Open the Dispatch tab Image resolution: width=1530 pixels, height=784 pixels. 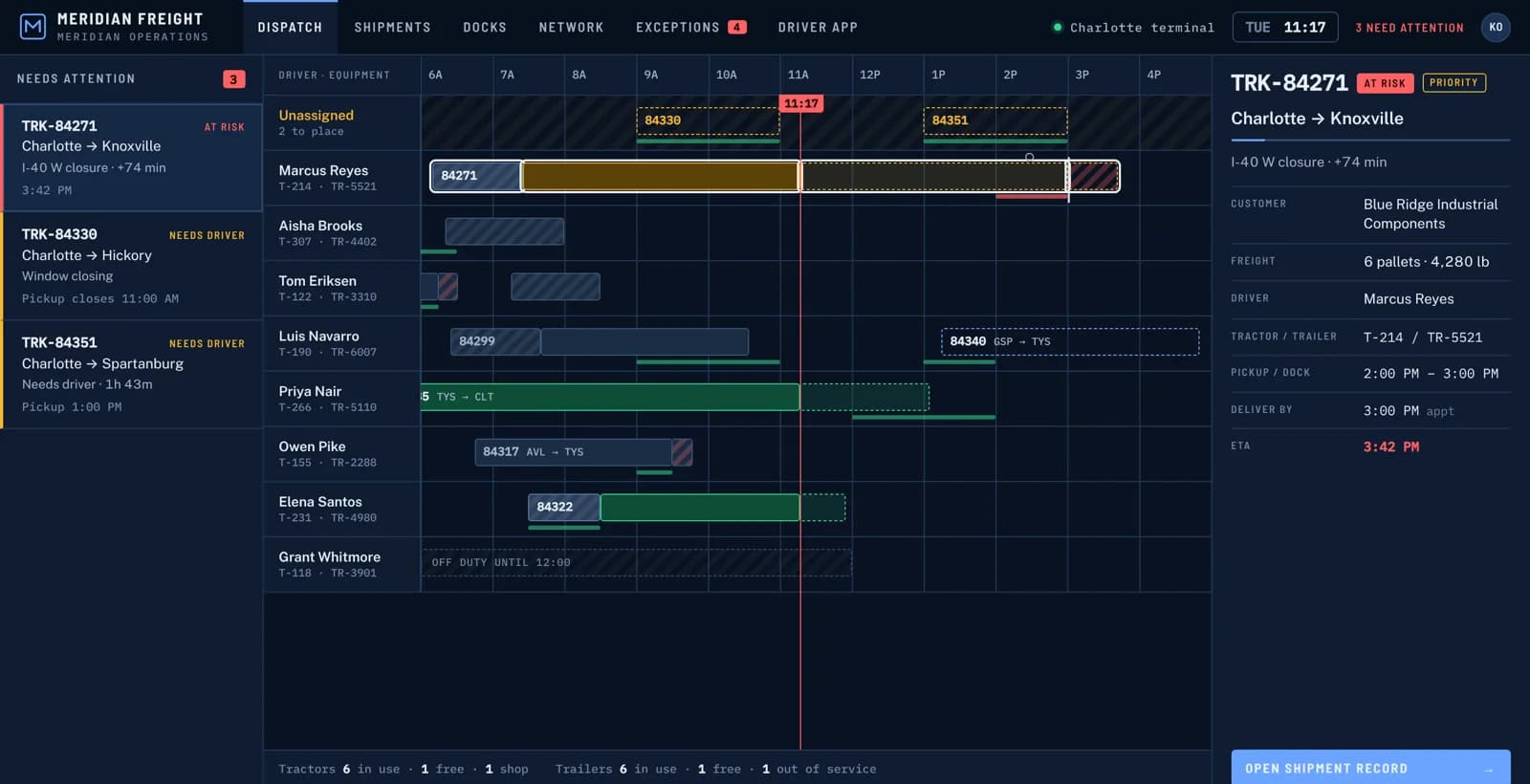[290, 27]
